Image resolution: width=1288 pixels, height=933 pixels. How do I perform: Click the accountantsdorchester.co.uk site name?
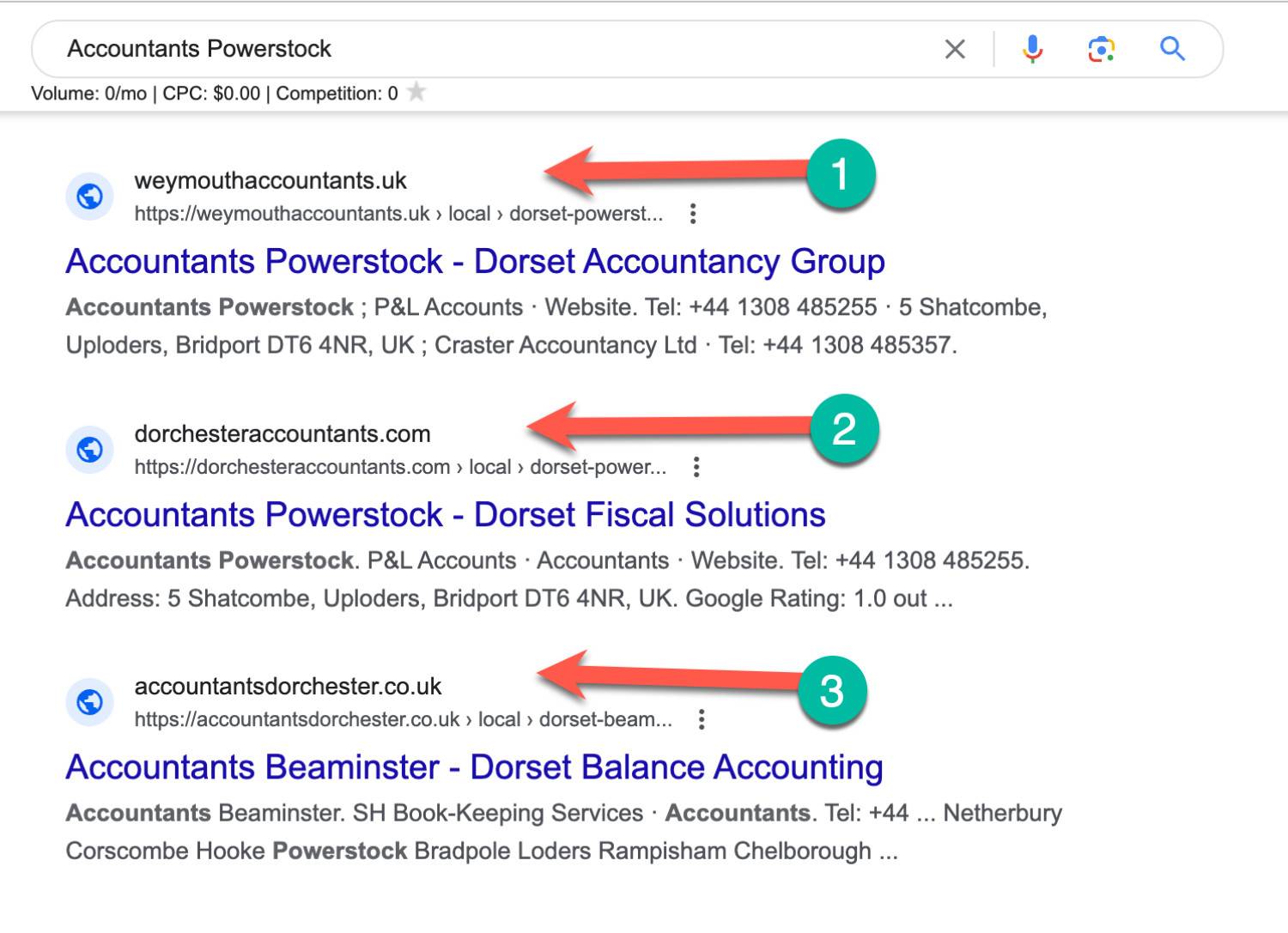click(x=288, y=687)
